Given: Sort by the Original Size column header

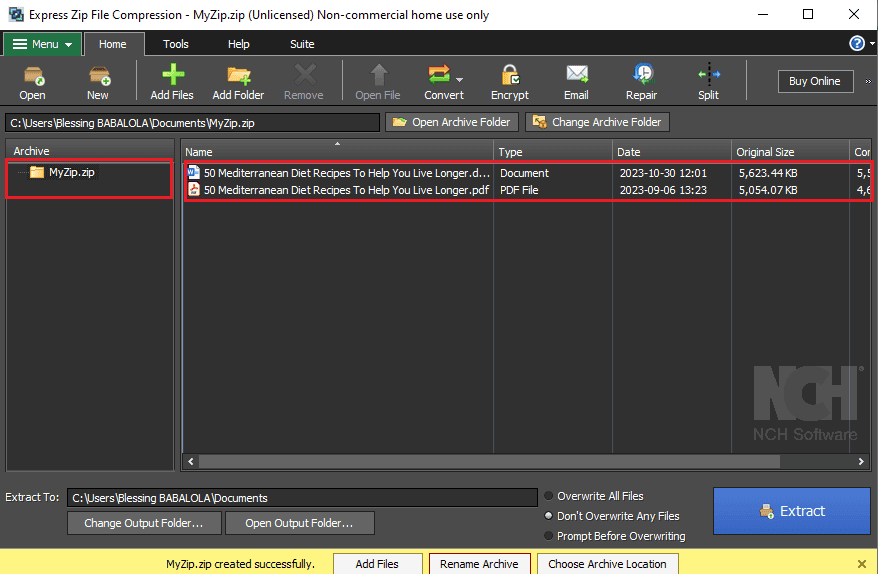Looking at the screenshot, I should [x=790, y=152].
